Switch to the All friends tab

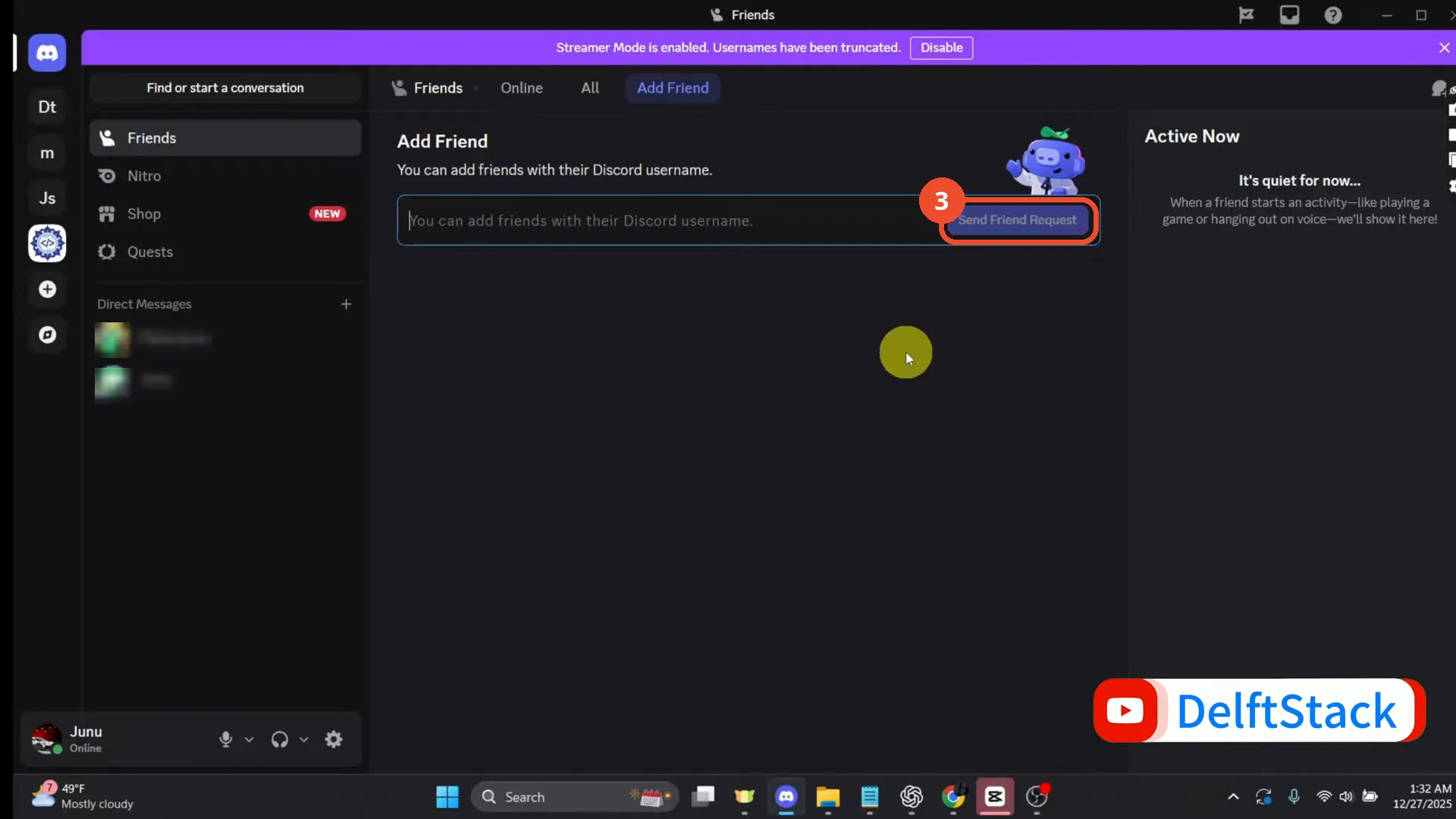(590, 88)
